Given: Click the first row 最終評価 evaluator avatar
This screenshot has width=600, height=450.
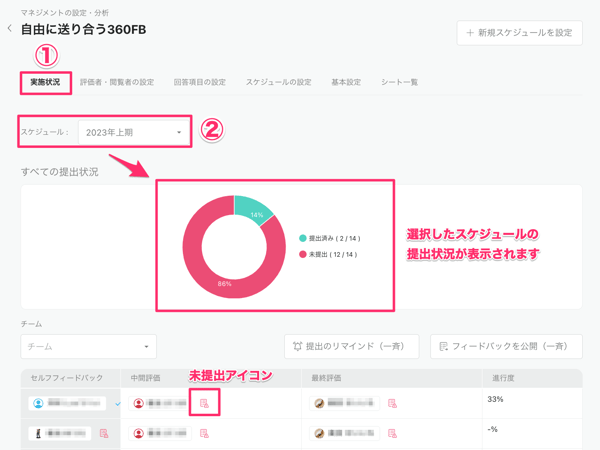Looking at the screenshot, I should 320,404.
